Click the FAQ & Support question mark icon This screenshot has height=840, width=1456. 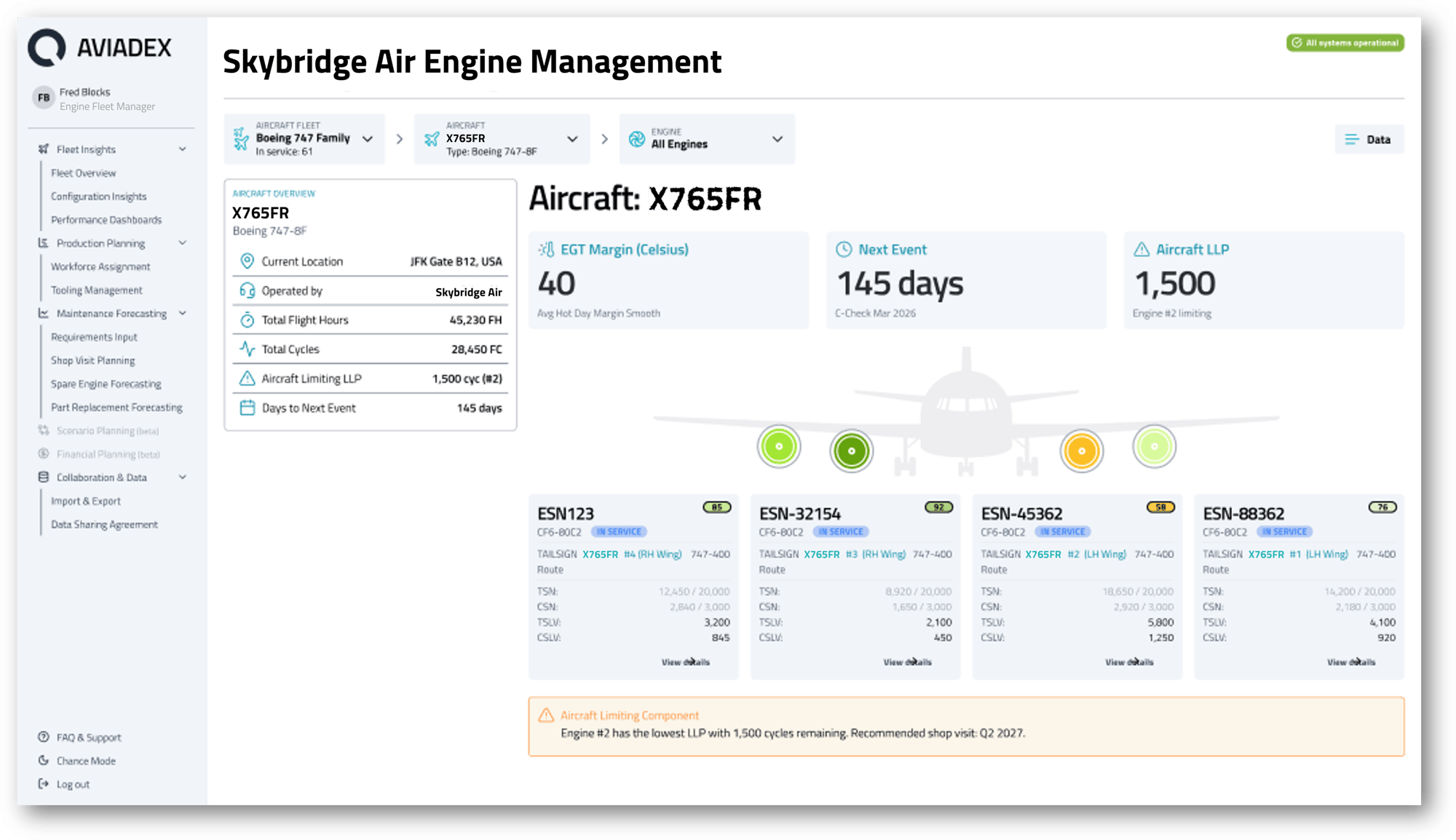click(43, 737)
